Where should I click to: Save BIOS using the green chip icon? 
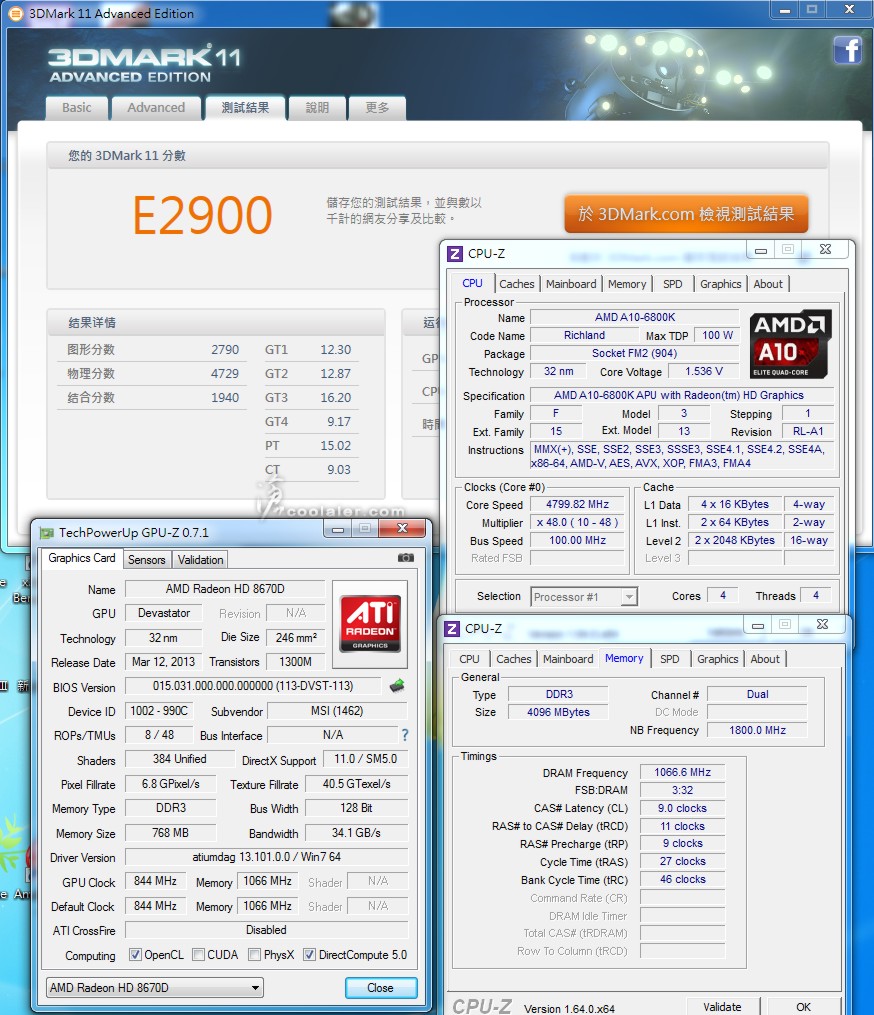pos(397,686)
